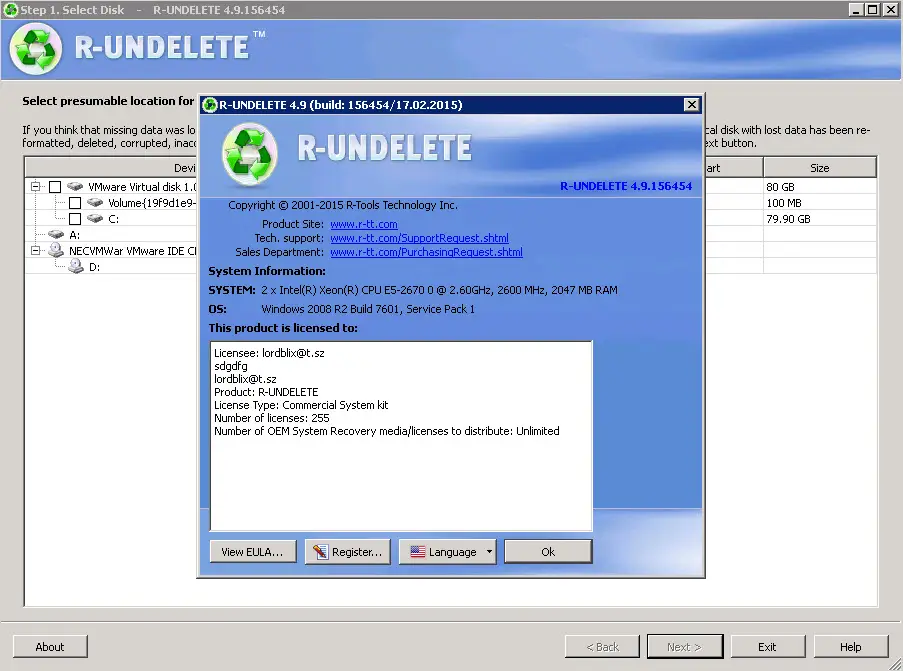Image resolution: width=903 pixels, height=671 pixels.
Task: Collapse the NECVMWar VMware IDE tree node
Action: tap(36, 251)
